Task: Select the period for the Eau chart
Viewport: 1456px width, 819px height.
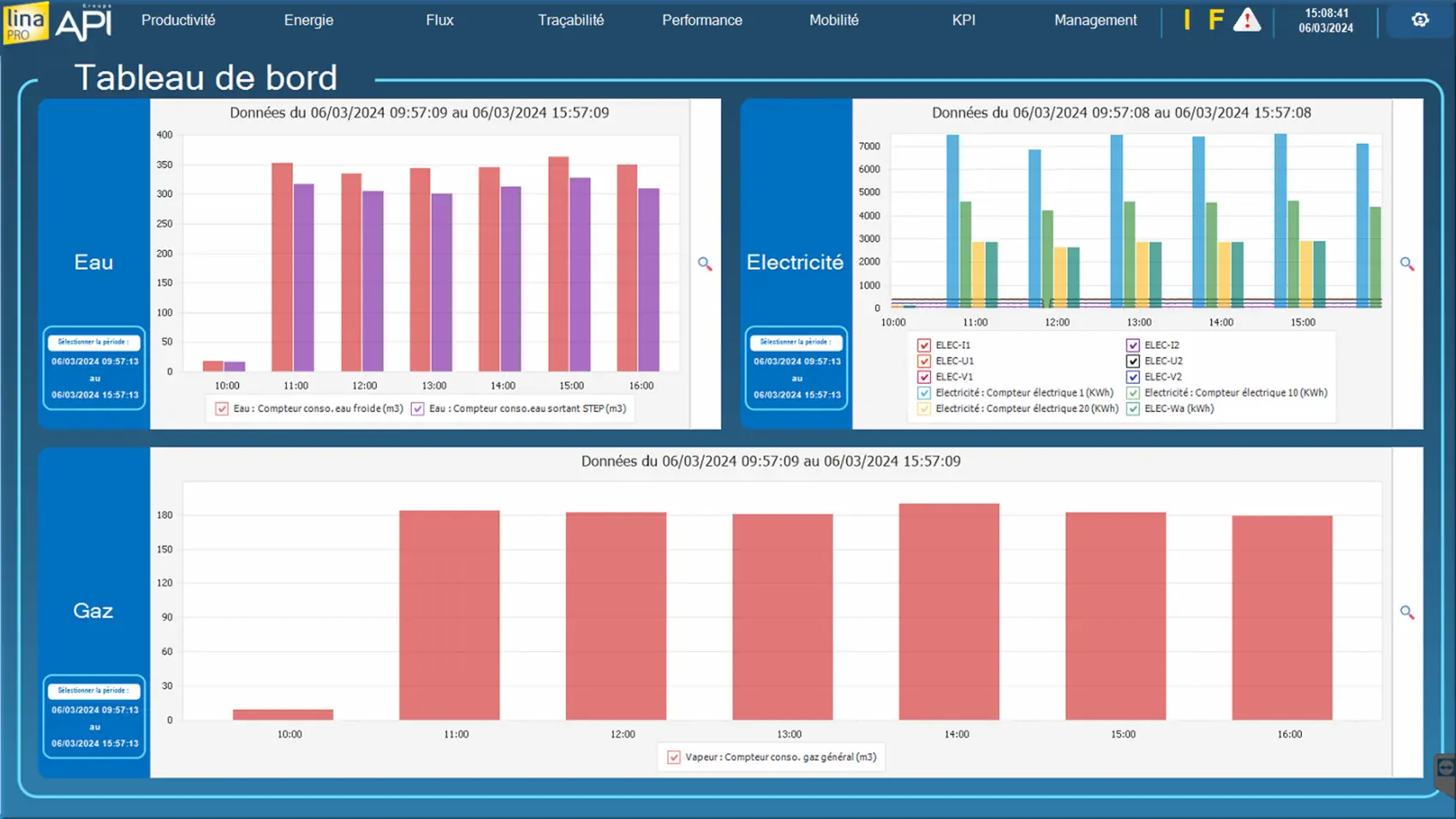Action: [x=94, y=342]
